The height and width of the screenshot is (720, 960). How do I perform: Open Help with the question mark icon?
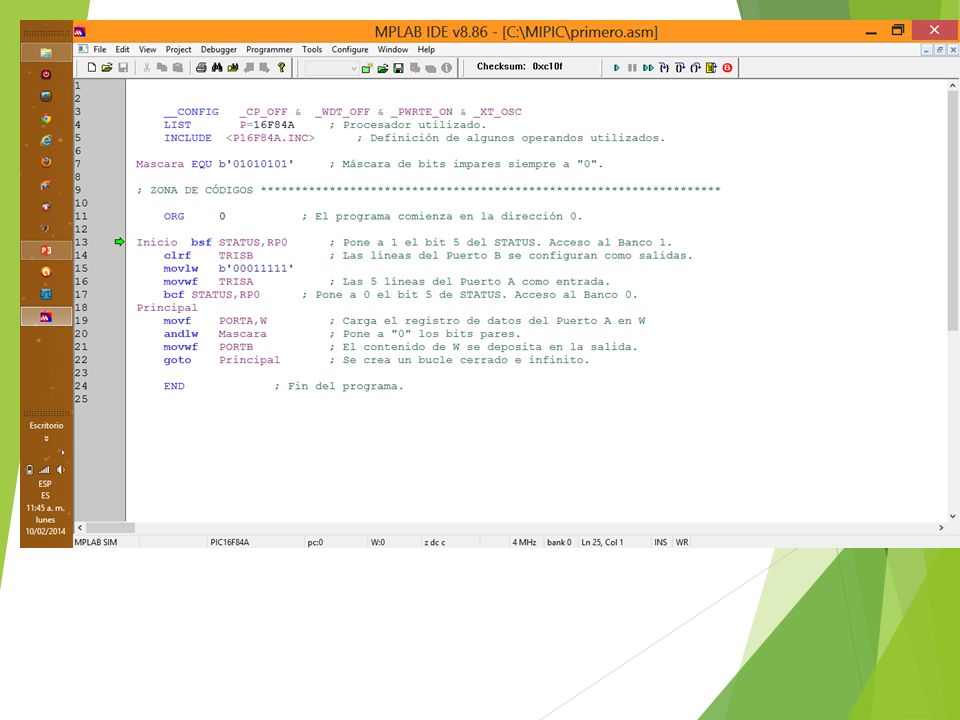[x=281, y=67]
